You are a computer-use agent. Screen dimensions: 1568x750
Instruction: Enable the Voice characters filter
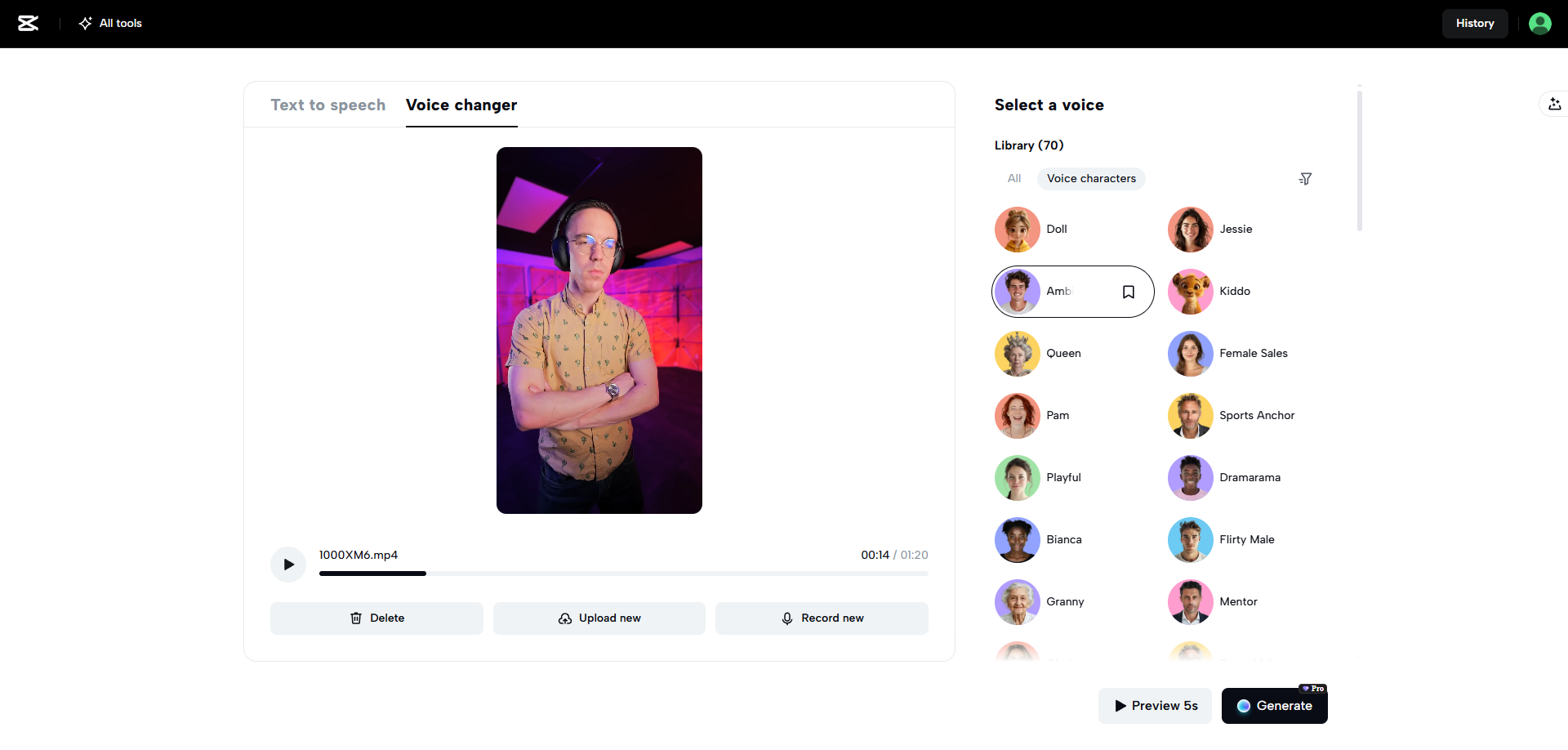[x=1091, y=178]
